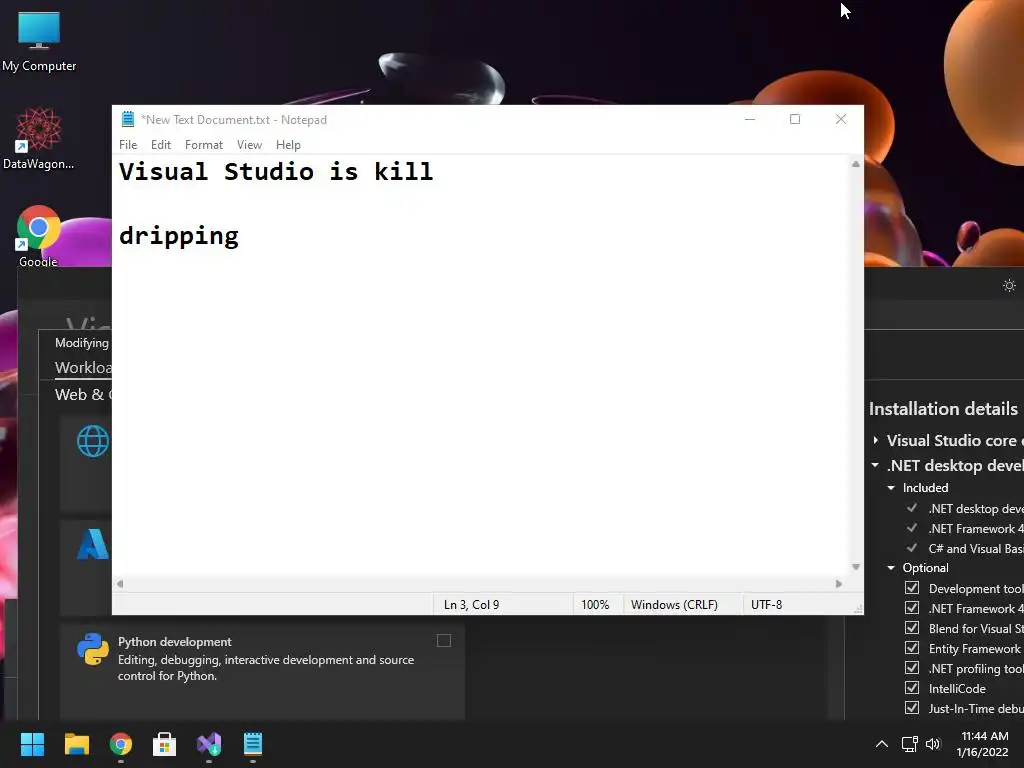Show hidden system tray icons

[x=882, y=744]
